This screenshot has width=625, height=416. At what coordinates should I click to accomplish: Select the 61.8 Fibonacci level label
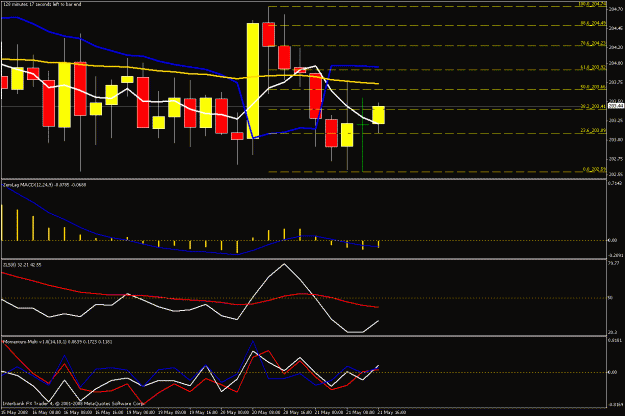pyautogui.click(x=593, y=67)
